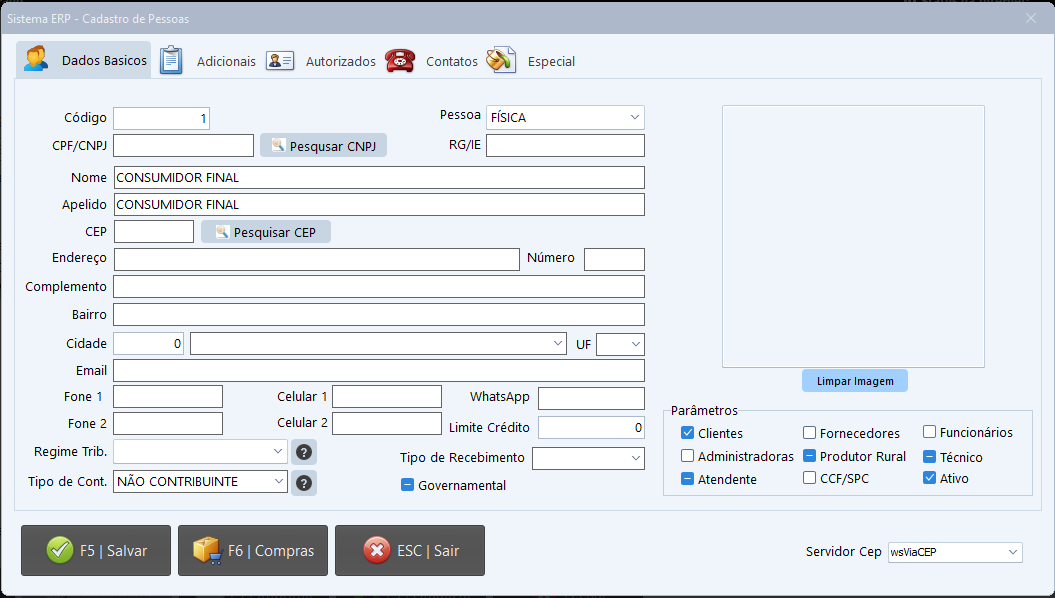Toggle the Governamental checkbox
Viewport: 1055px width, 598px height.
(407, 484)
